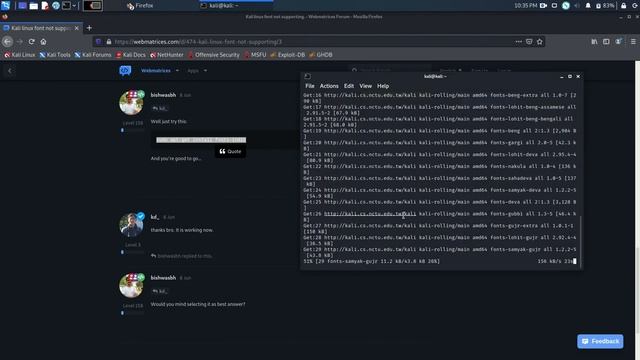Close the Kali linux font tab
This screenshot has height=360, width=640.
tap(77, 28)
